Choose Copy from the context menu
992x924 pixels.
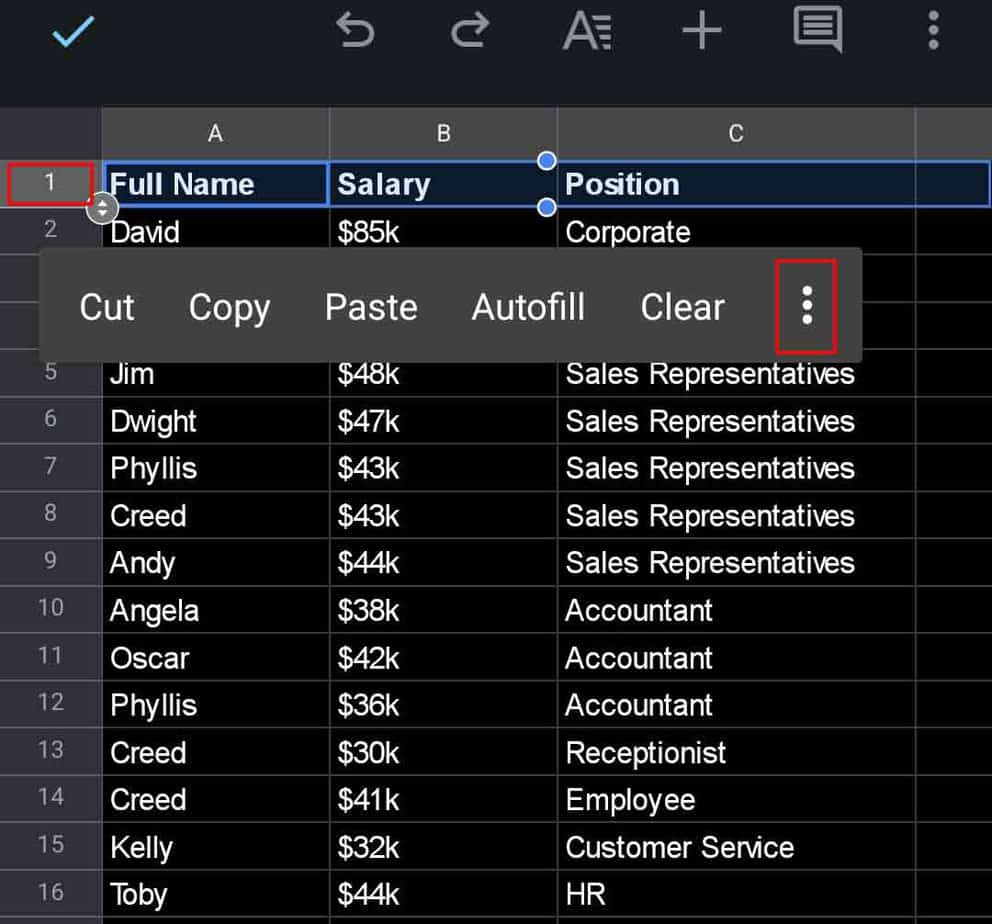229,307
